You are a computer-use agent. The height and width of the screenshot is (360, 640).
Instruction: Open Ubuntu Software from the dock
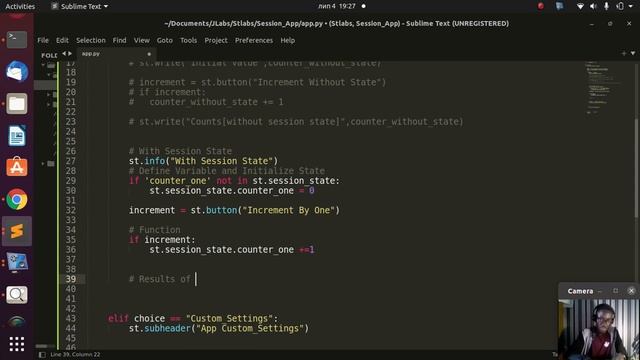coord(17,167)
